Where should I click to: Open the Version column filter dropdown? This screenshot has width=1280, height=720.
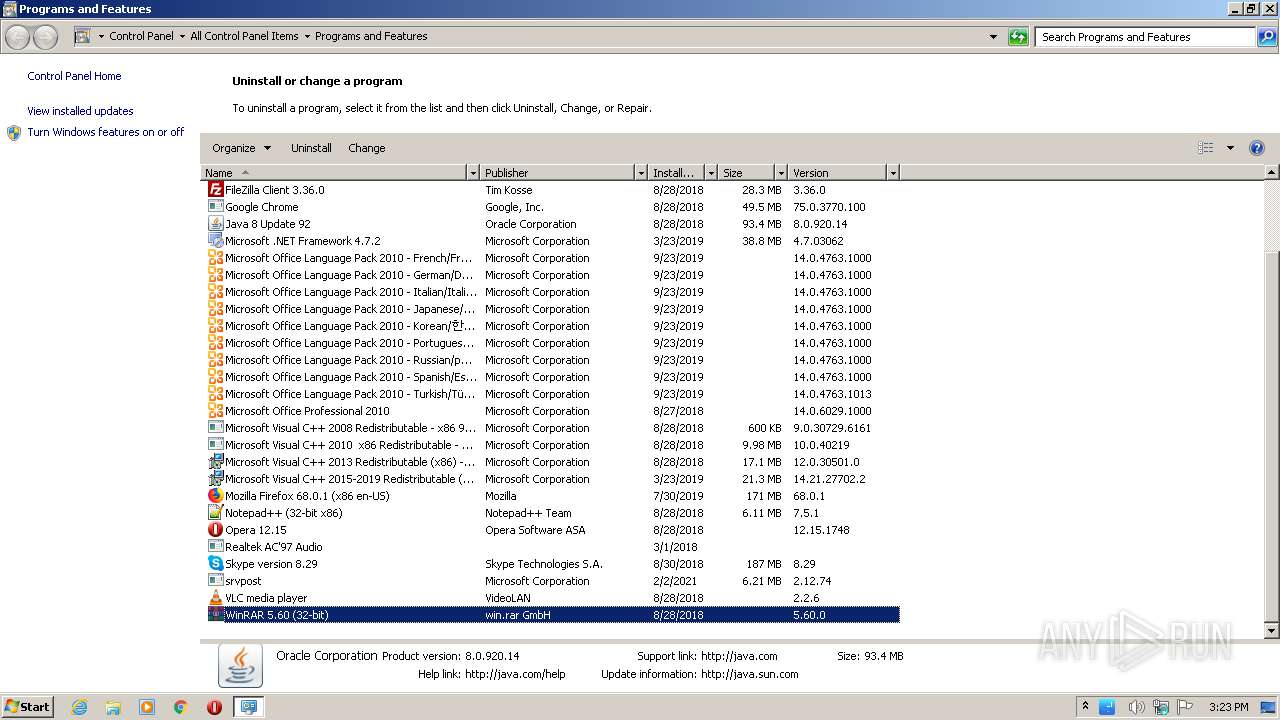893,173
